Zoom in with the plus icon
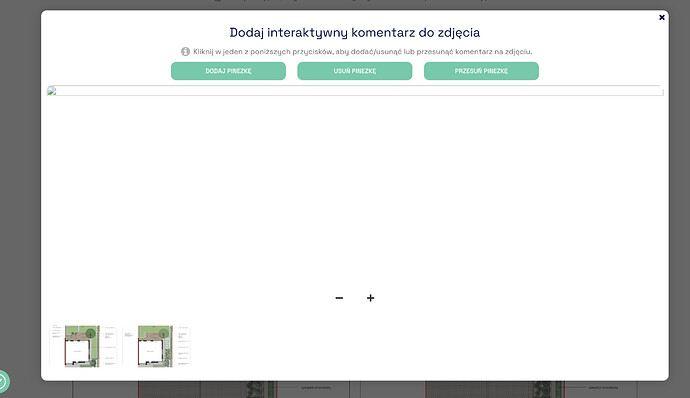 pos(371,298)
